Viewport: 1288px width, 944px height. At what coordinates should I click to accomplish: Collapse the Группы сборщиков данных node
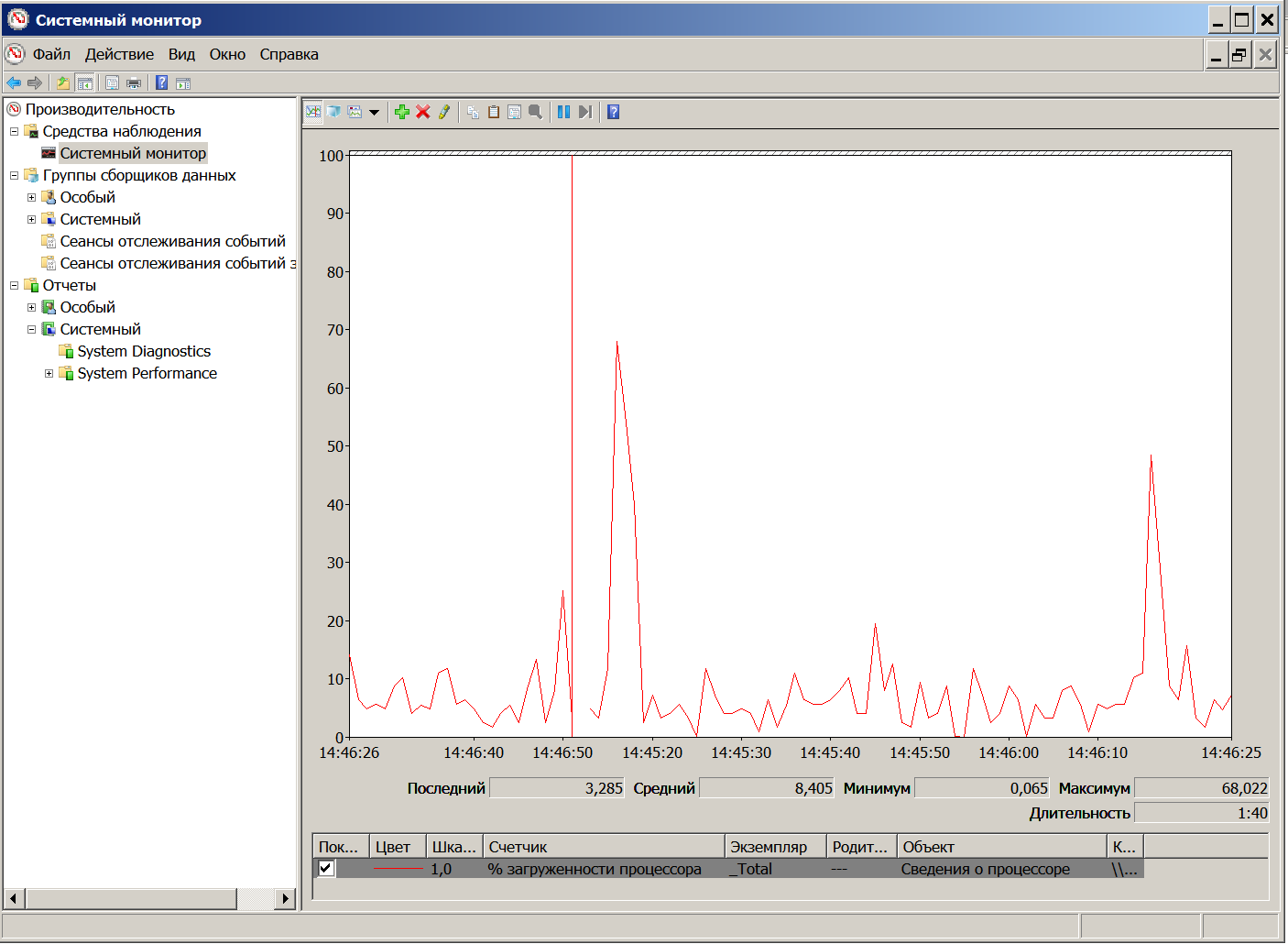[14, 175]
